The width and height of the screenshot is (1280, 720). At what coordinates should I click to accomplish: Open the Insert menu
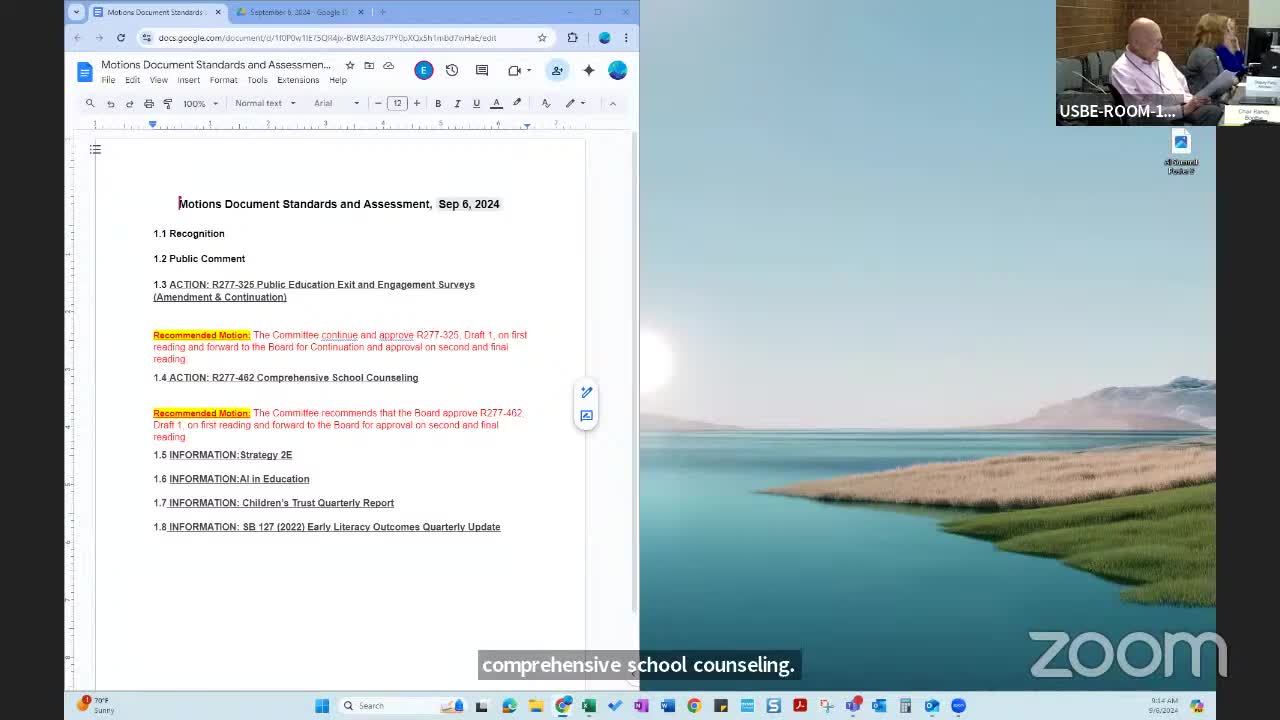coord(188,80)
